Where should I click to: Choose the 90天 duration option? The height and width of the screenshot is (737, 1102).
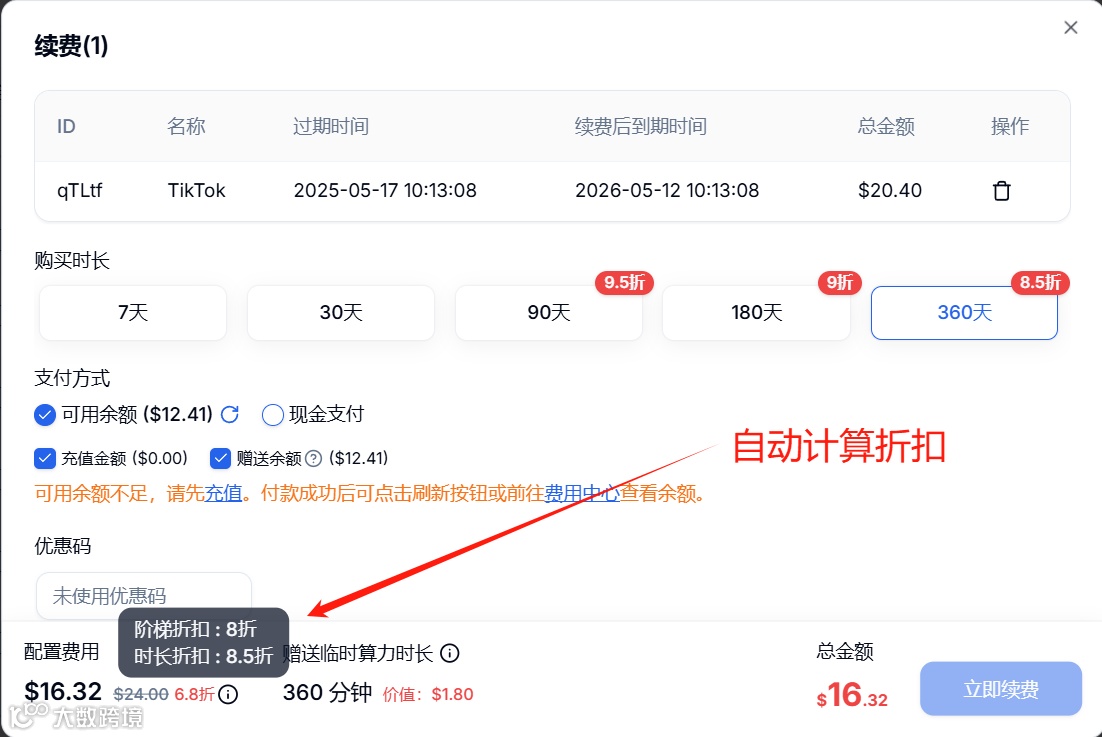click(549, 313)
